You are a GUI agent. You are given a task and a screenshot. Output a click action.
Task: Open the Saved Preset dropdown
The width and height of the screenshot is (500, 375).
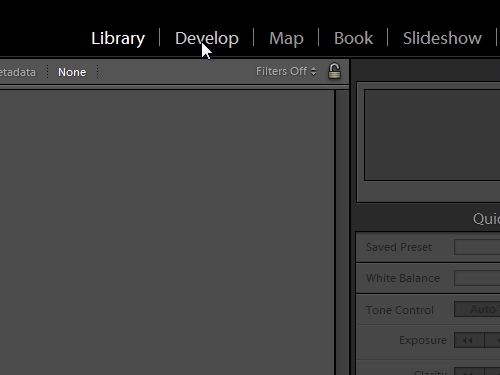pos(477,247)
